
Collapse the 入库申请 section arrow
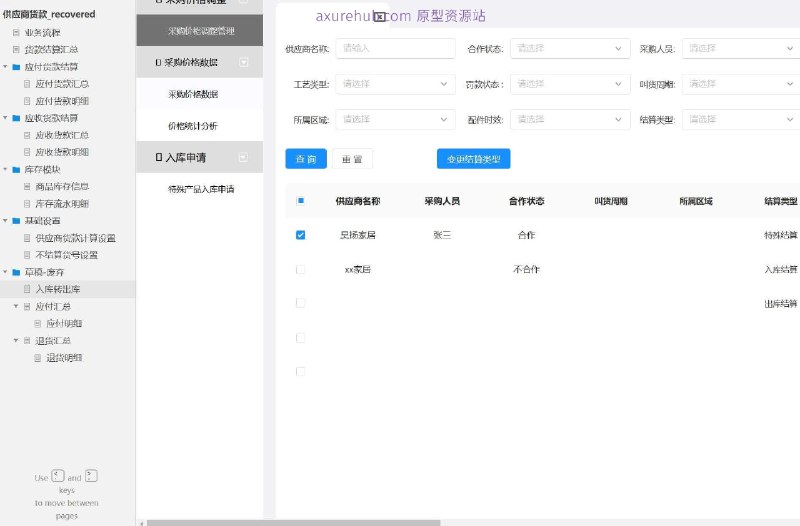click(x=244, y=158)
